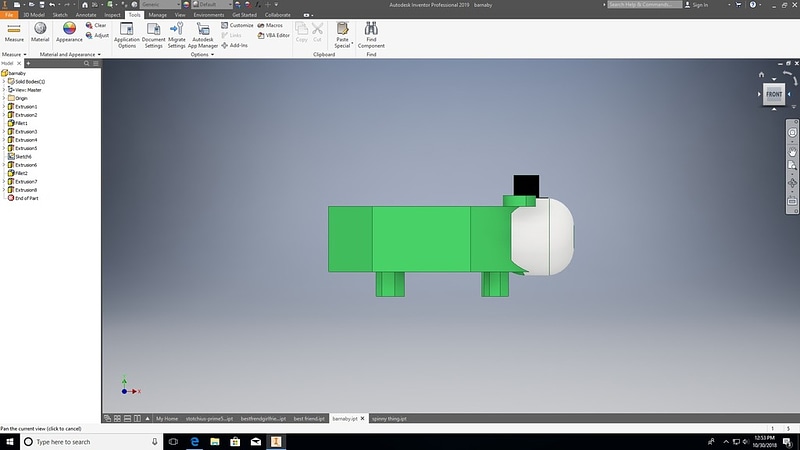Click the Home view icon in quick access
800x450 pixels.
85,5
